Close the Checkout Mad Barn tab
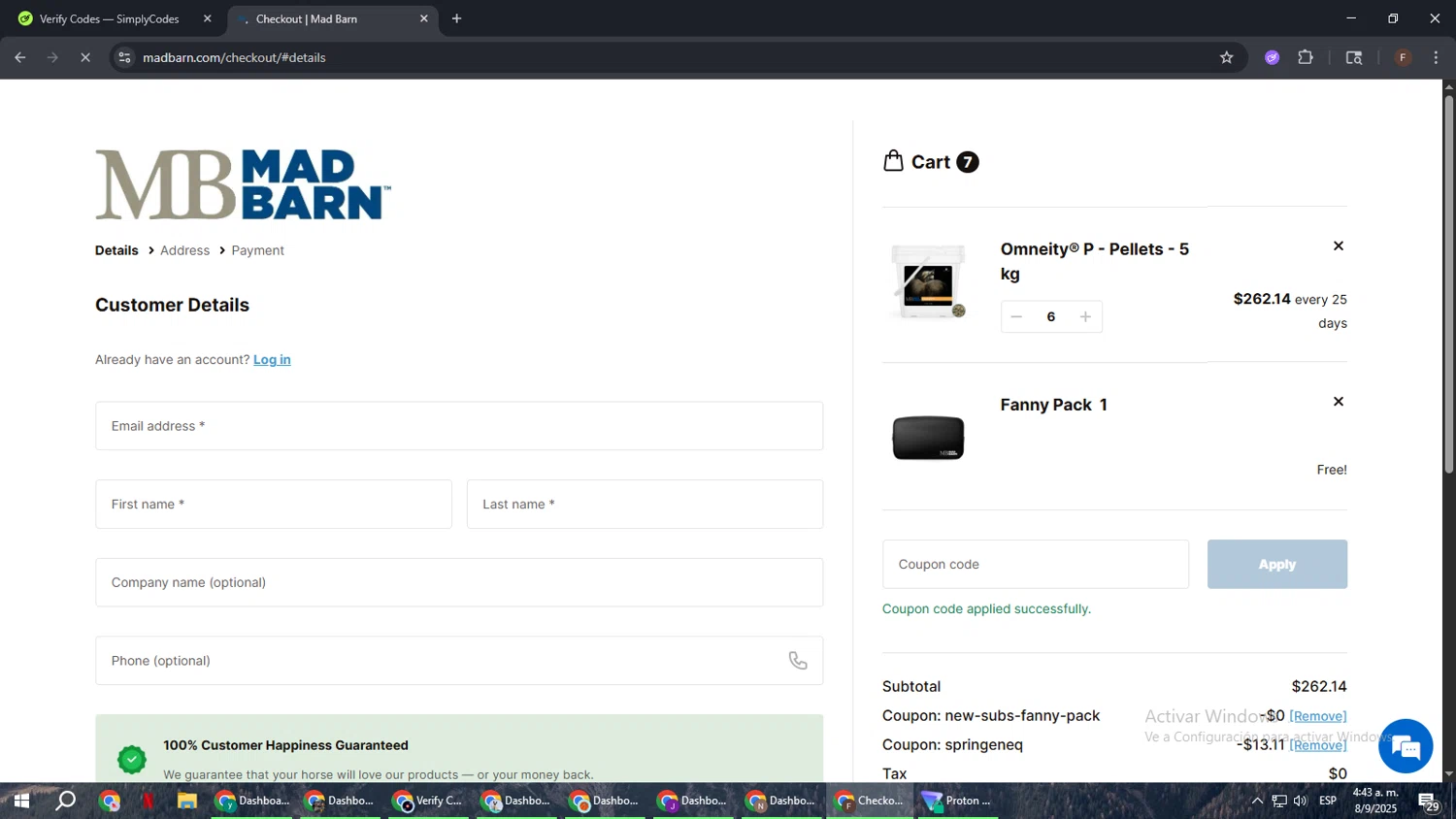The width and height of the screenshot is (1456, 819). point(423,18)
